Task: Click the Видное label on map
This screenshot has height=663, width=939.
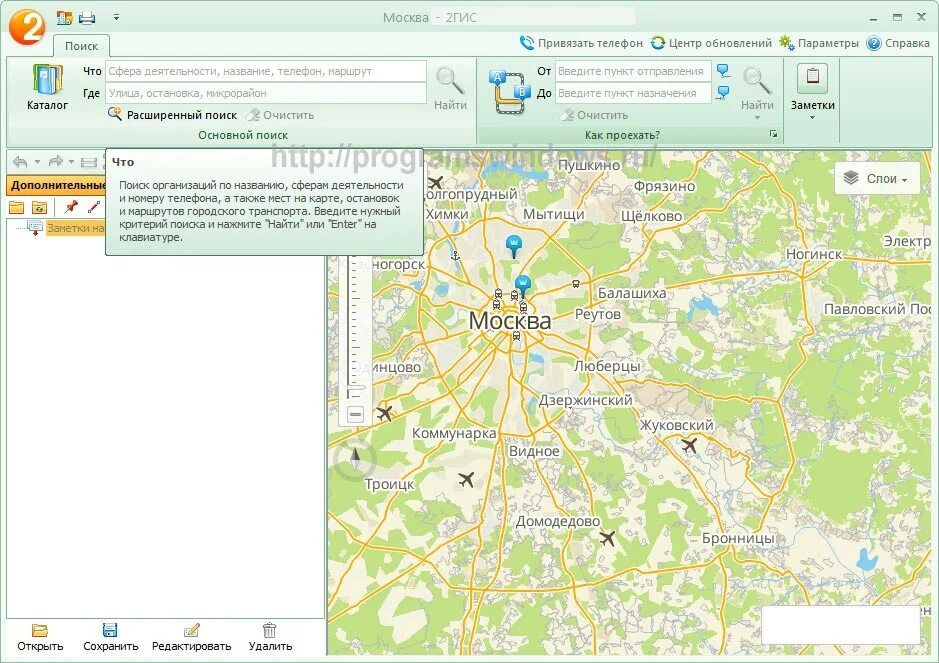Action: pos(534,451)
